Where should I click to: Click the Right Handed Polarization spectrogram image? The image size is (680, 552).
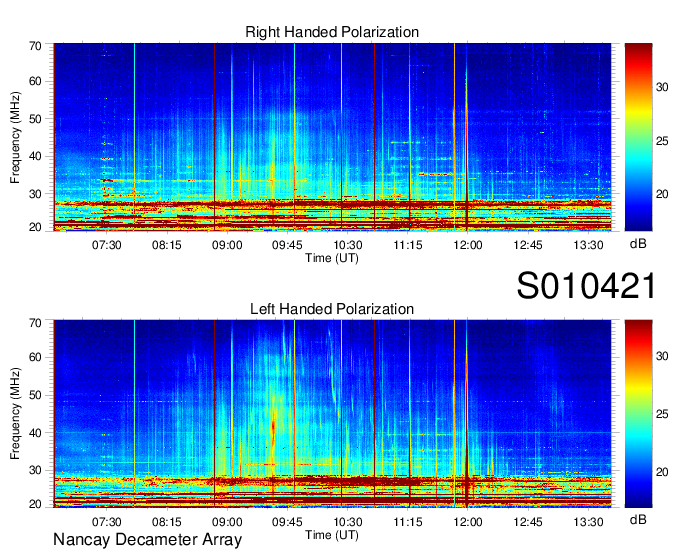332,137
